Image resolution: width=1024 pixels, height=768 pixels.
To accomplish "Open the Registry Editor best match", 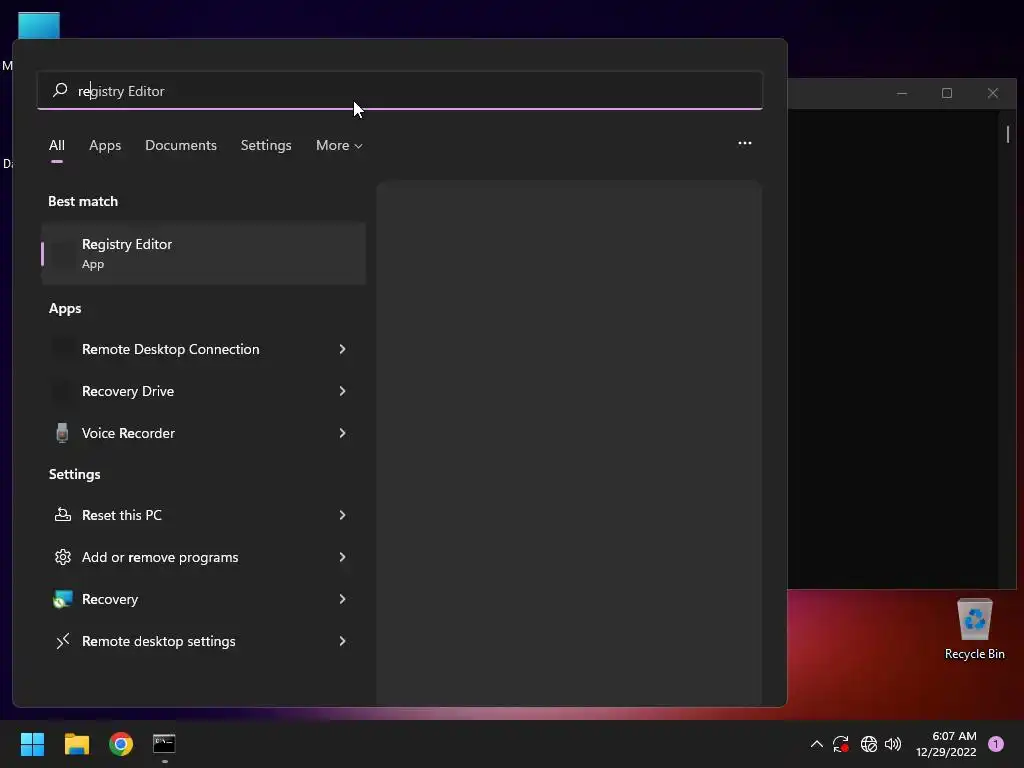I will point(204,253).
